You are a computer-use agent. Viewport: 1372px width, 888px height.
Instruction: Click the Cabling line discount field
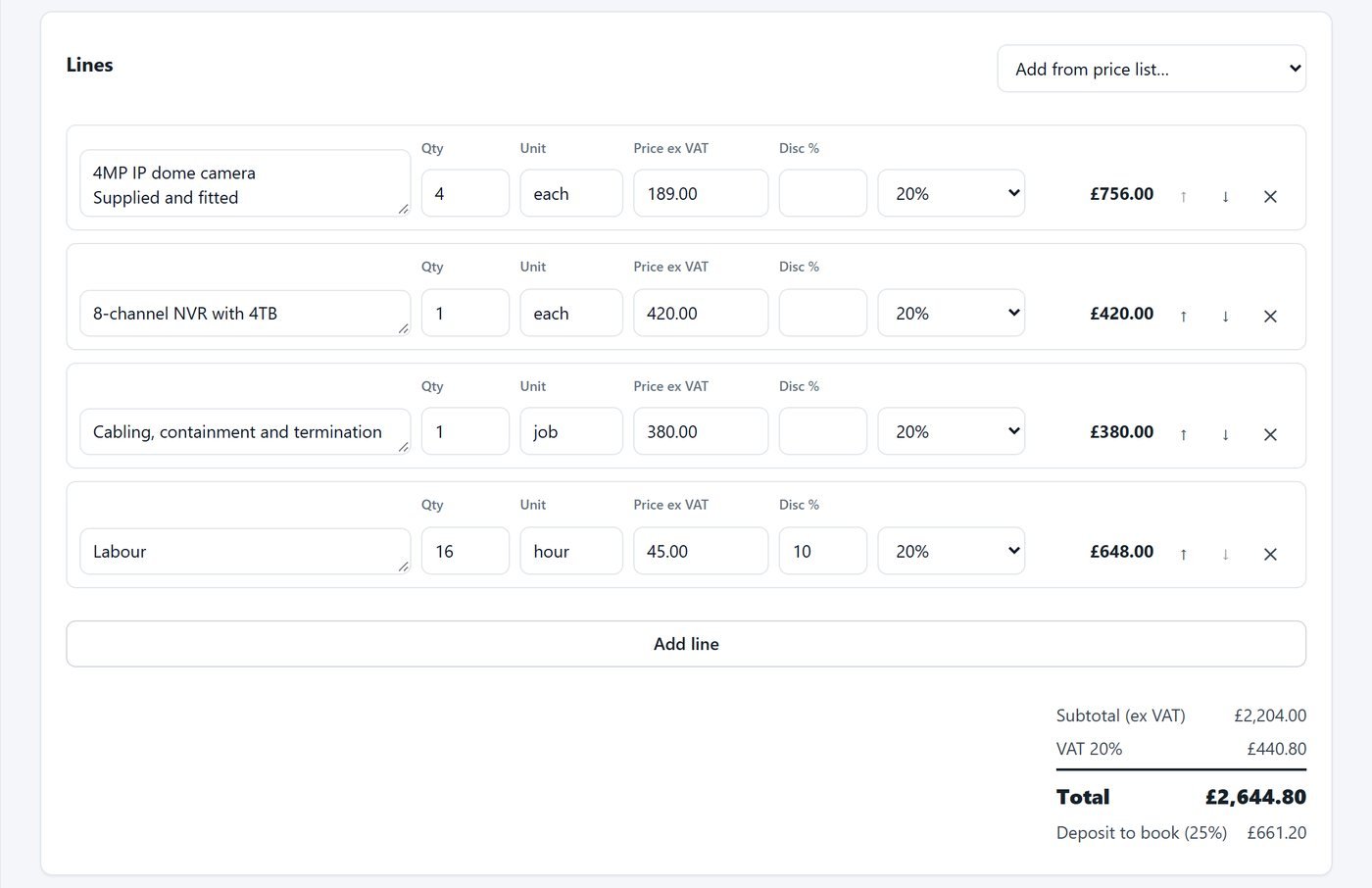coord(823,431)
